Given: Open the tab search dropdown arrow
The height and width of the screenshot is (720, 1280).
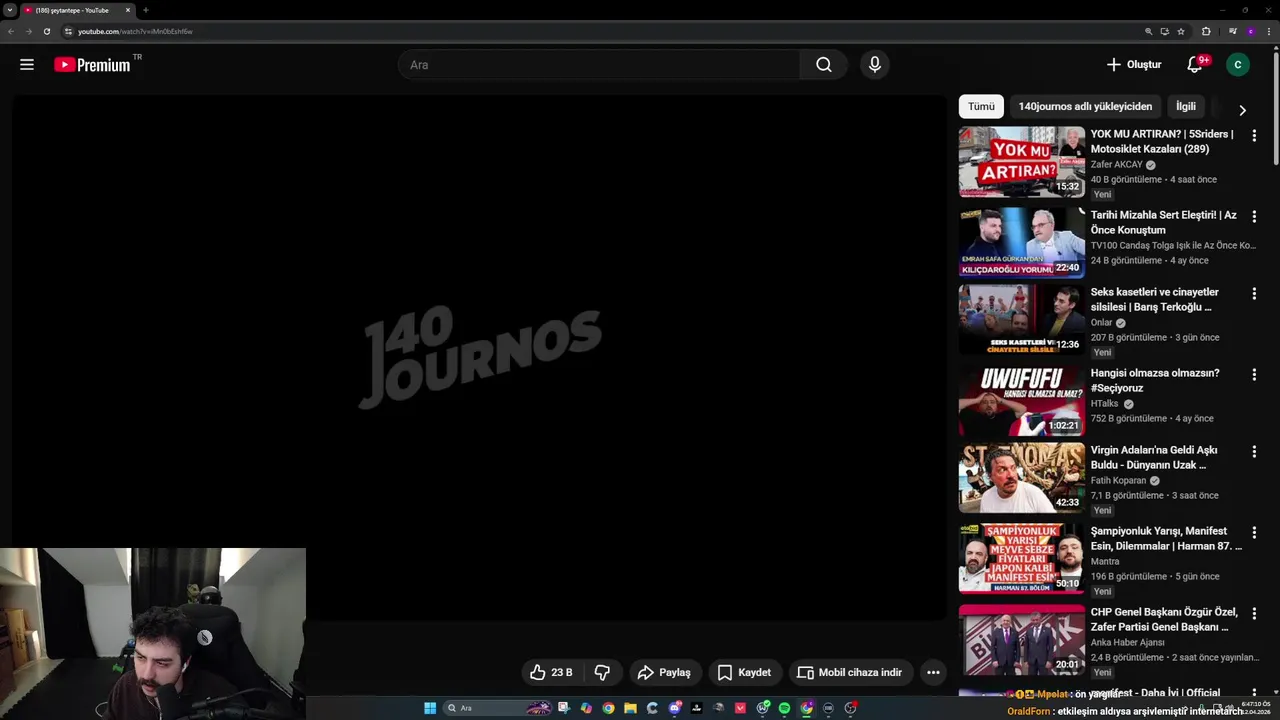Looking at the screenshot, I should [10, 10].
